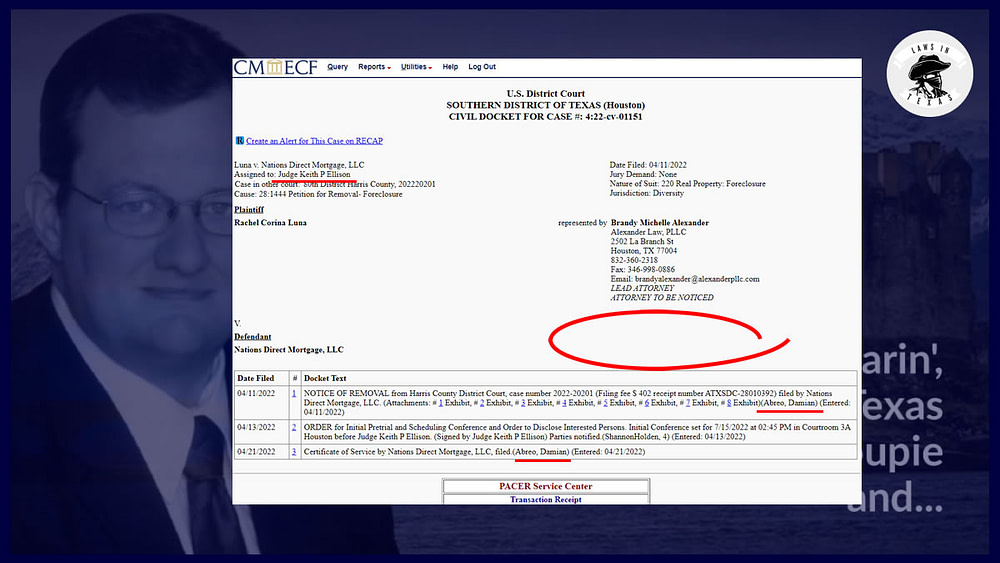Open the Query menu
The height and width of the screenshot is (563, 1000).
pos(337,67)
